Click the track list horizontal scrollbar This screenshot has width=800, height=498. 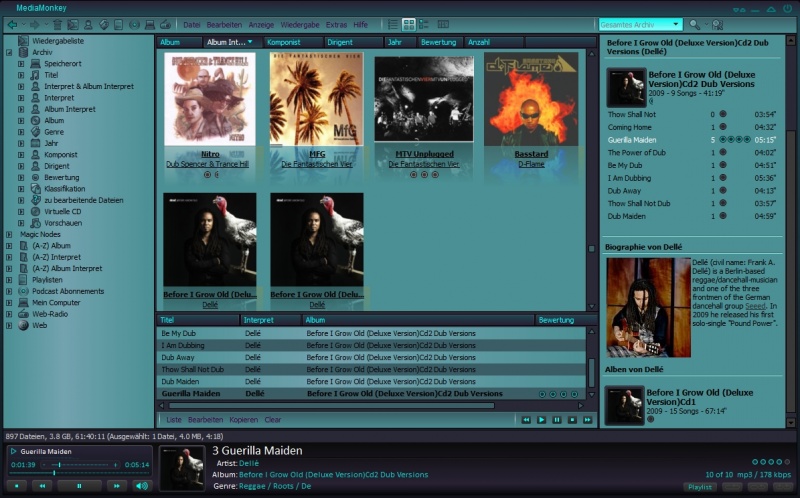click(331, 406)
